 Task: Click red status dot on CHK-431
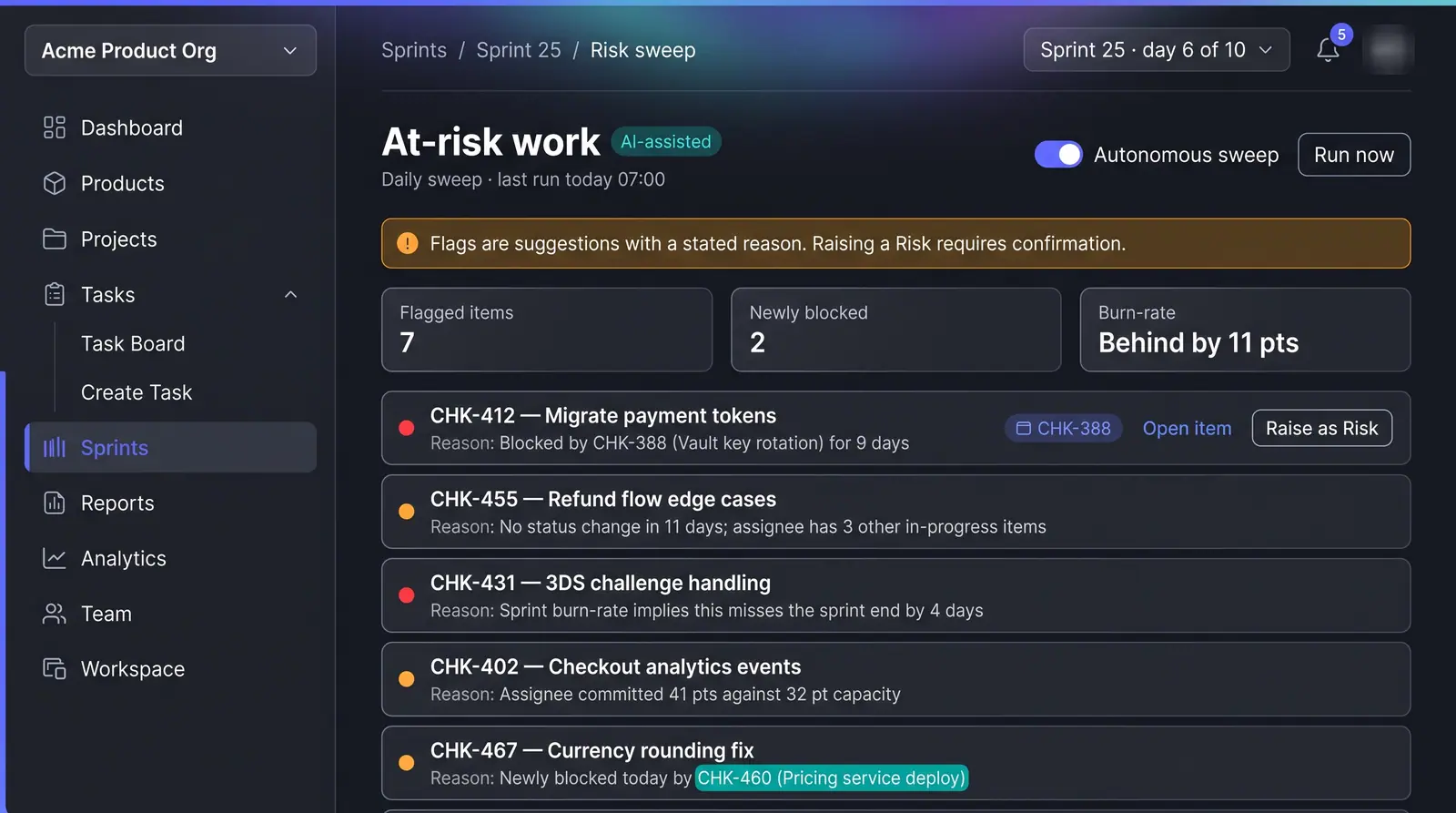coord(407,595)
